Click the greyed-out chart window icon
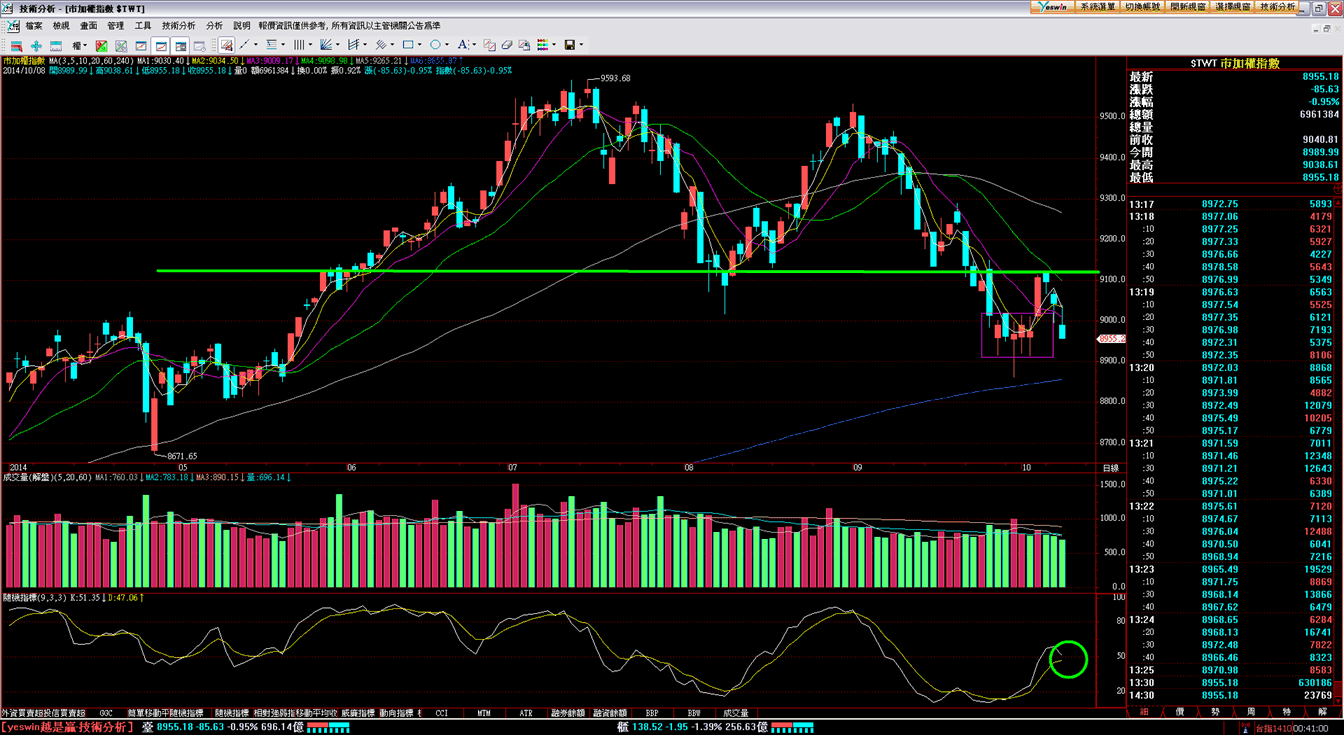 [x=199, y=45]
